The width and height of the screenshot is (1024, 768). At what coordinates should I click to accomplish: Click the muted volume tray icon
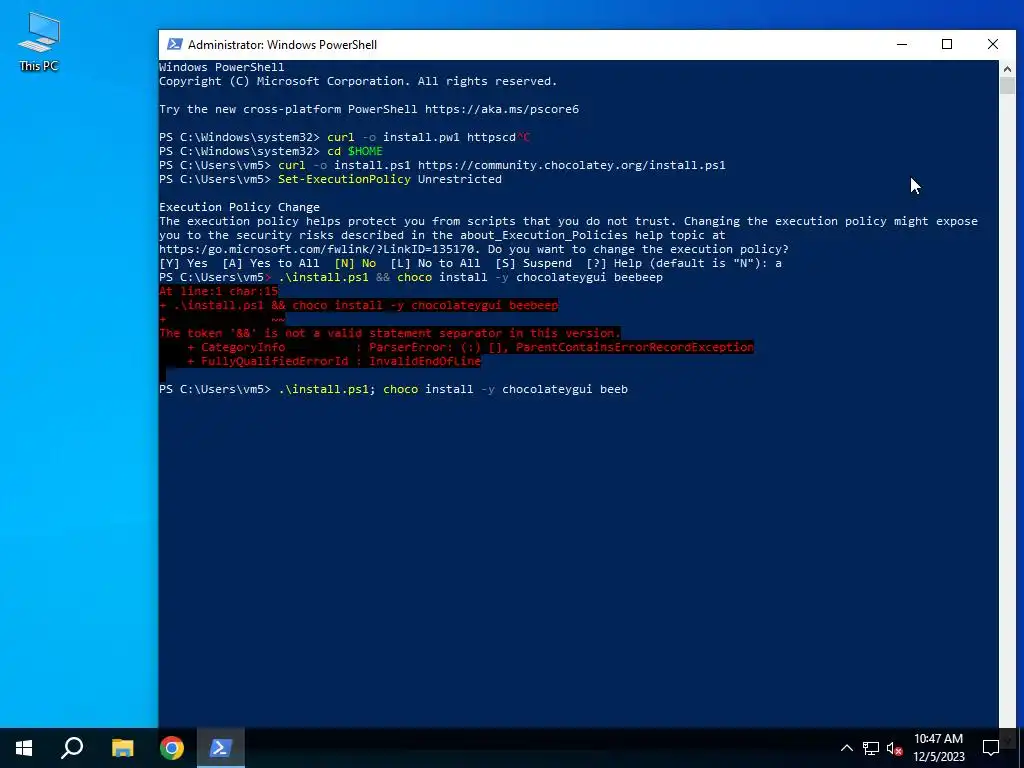(x=894, y=748)
